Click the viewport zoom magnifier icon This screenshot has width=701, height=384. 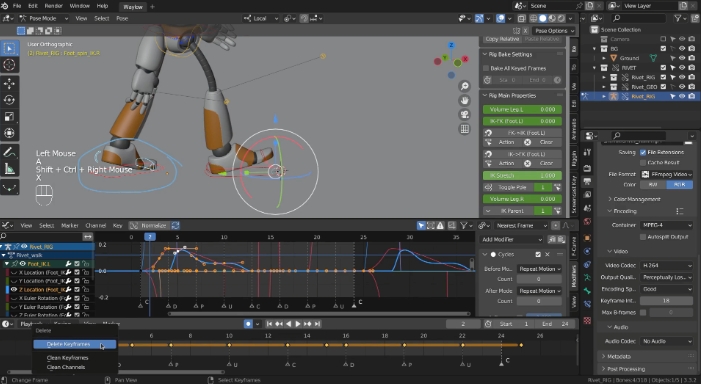tap(465, 86)
